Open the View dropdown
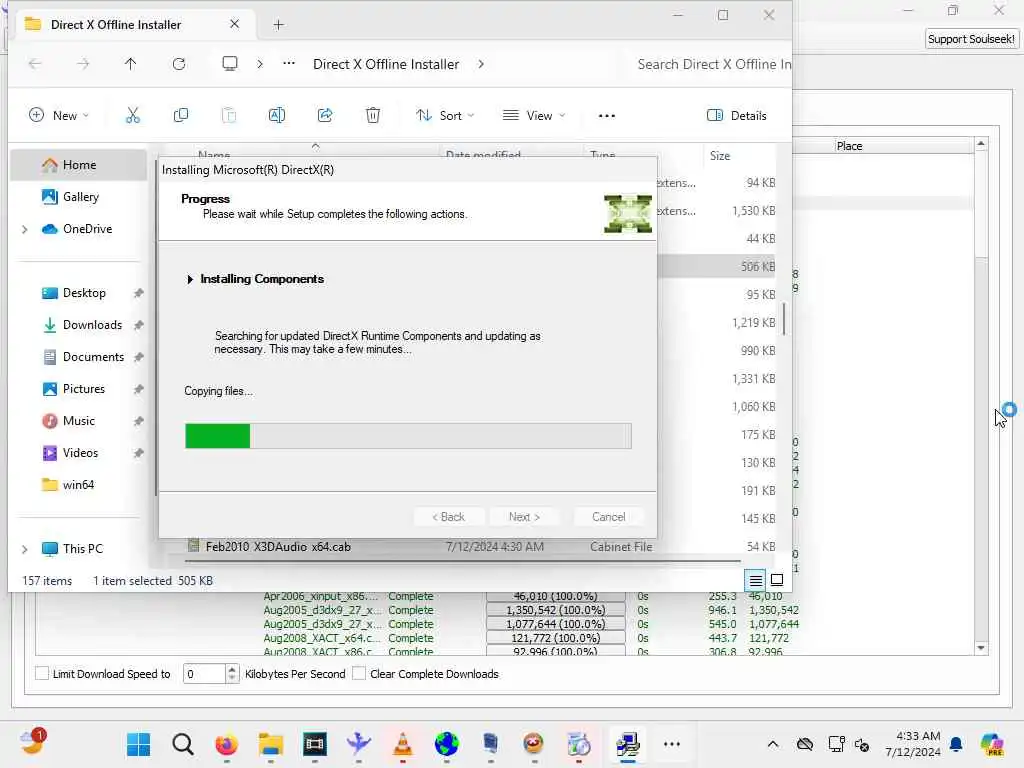The image size is (1024, 768). 534,116
